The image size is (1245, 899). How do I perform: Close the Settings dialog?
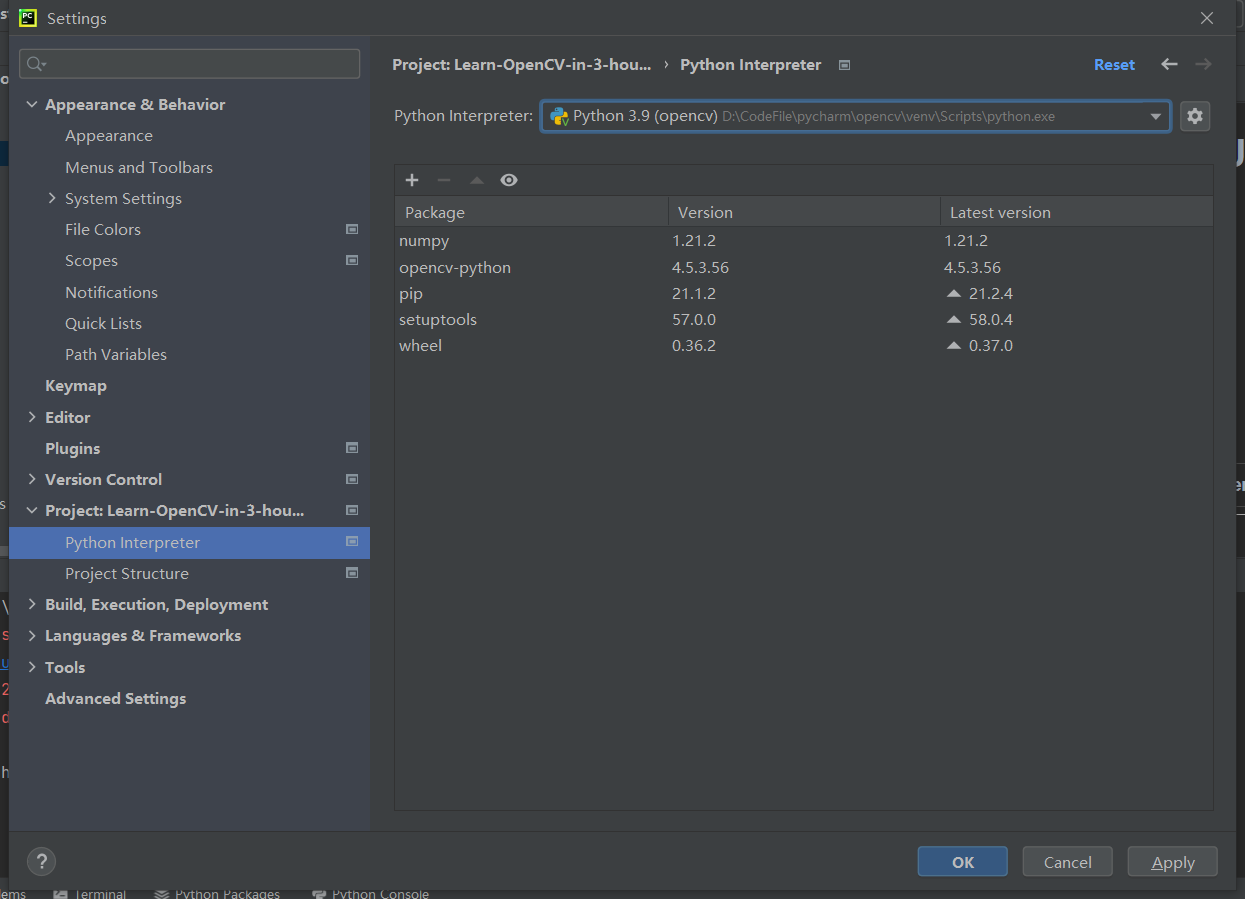1207,18
